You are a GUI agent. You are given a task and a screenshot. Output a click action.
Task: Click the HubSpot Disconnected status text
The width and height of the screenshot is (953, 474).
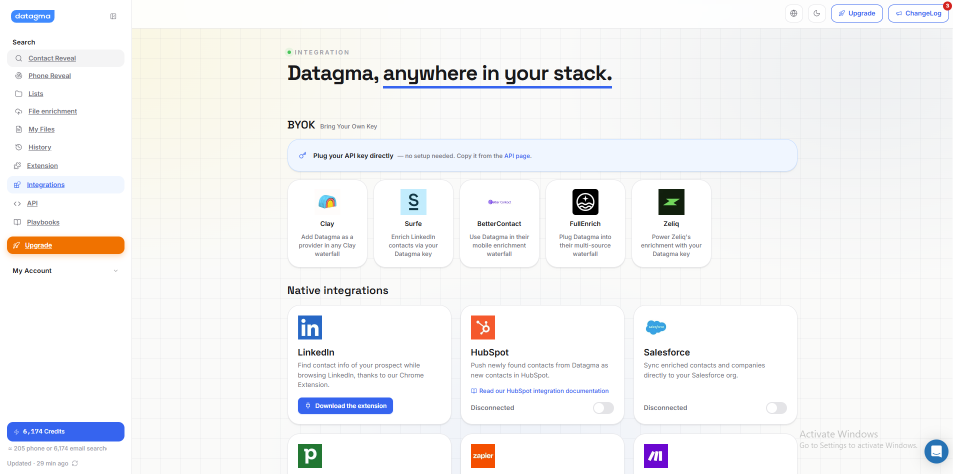coord(492,408)
